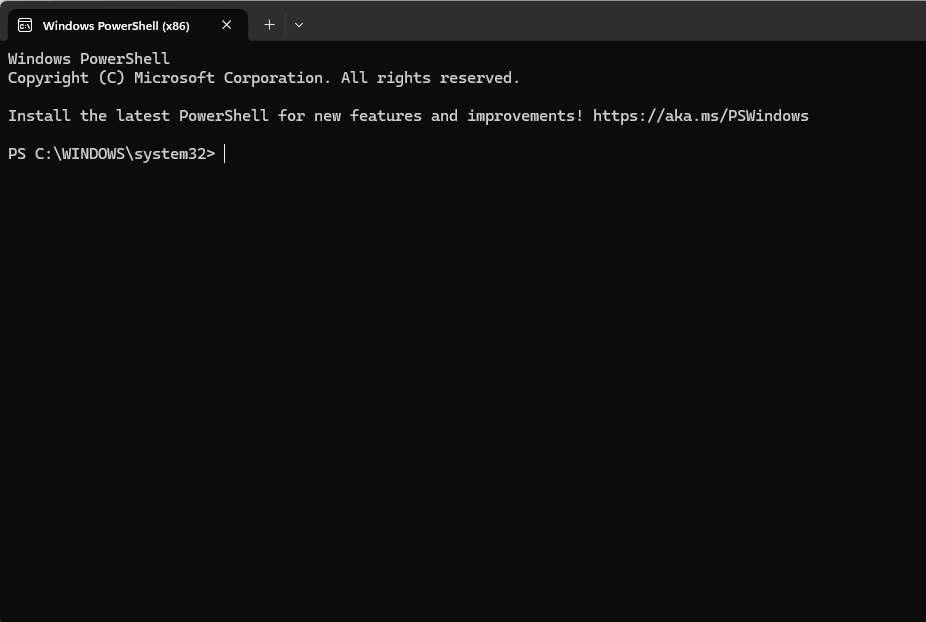Click the PowerShell terminal icon on the tab
Screen dimensions: 926x622
coord(25,25)
